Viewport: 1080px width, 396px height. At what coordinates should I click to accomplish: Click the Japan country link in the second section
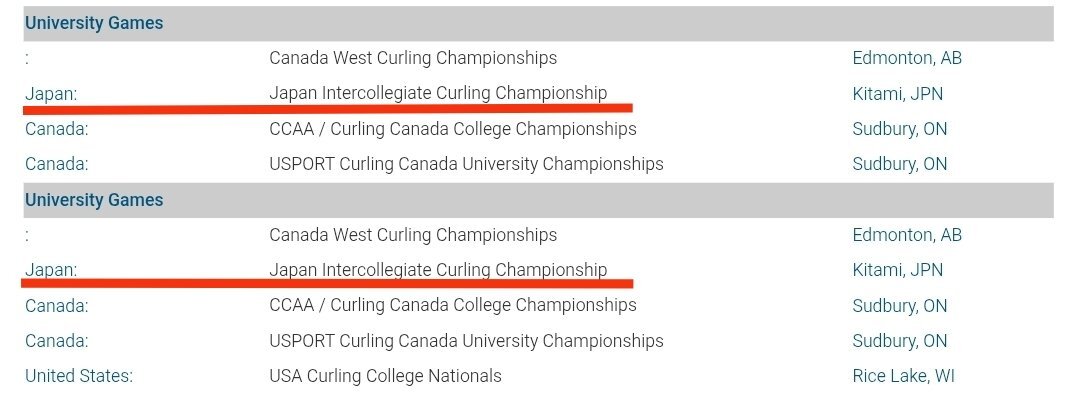click(51, 270)
